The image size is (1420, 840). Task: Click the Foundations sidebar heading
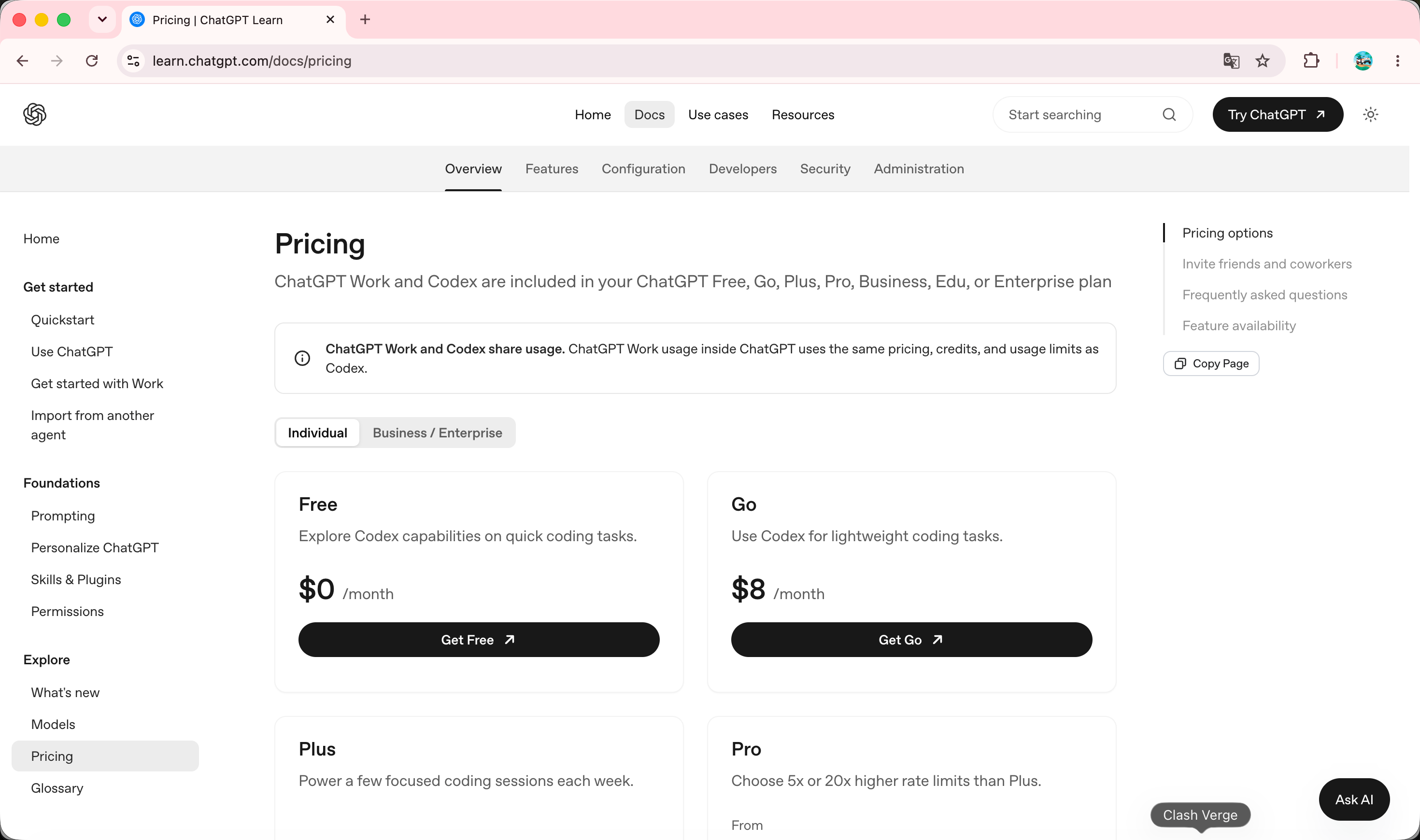pos(62,483)
